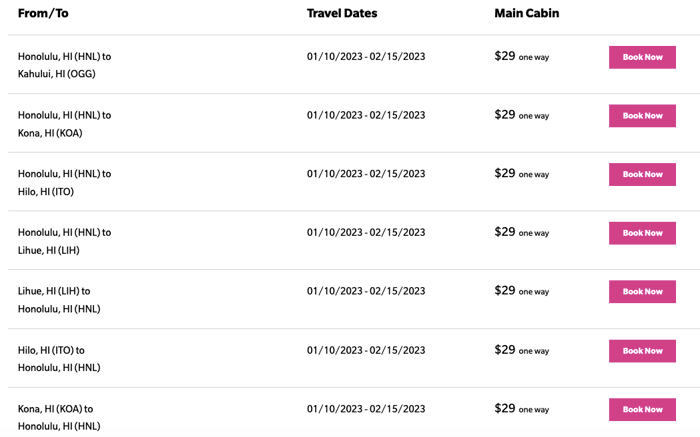Screen dimensions: 700x437
Task: Click the Travel Dates column header
Action: (342, 14)
